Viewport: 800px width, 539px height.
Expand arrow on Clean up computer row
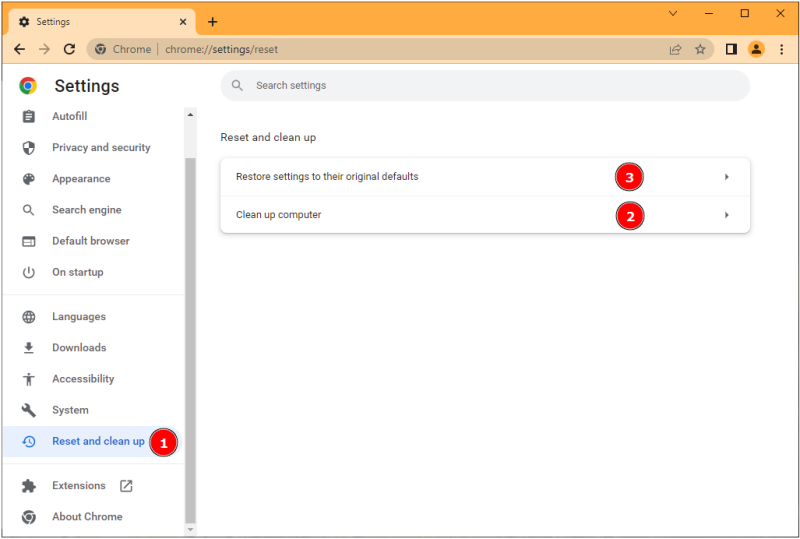coord(727,215)
